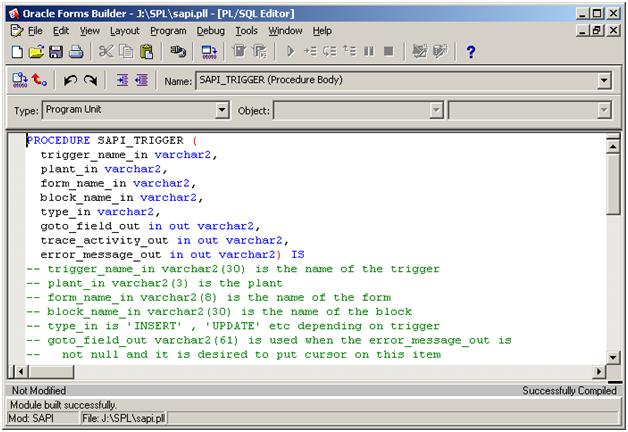Click the horizontal scrollbar thumb
628x432 pixels.
coord(51,372)
